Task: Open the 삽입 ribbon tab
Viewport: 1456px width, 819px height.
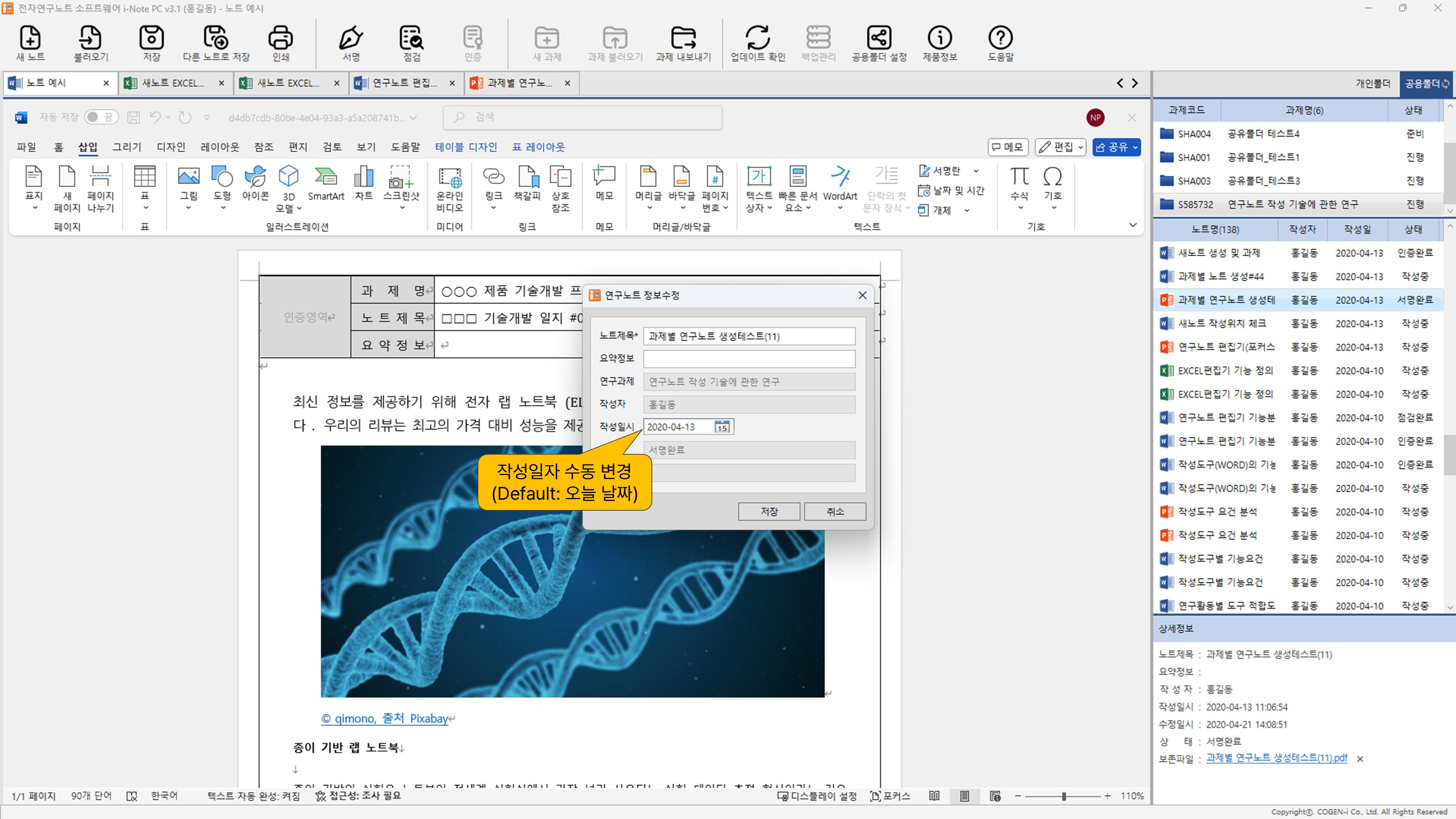Action: (x=88, y=147)
